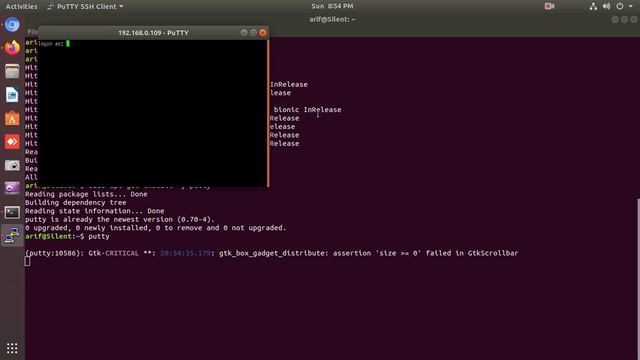Show Applications grid button
The width and height of the screenshot is (640, 360).
click(12, 348)
